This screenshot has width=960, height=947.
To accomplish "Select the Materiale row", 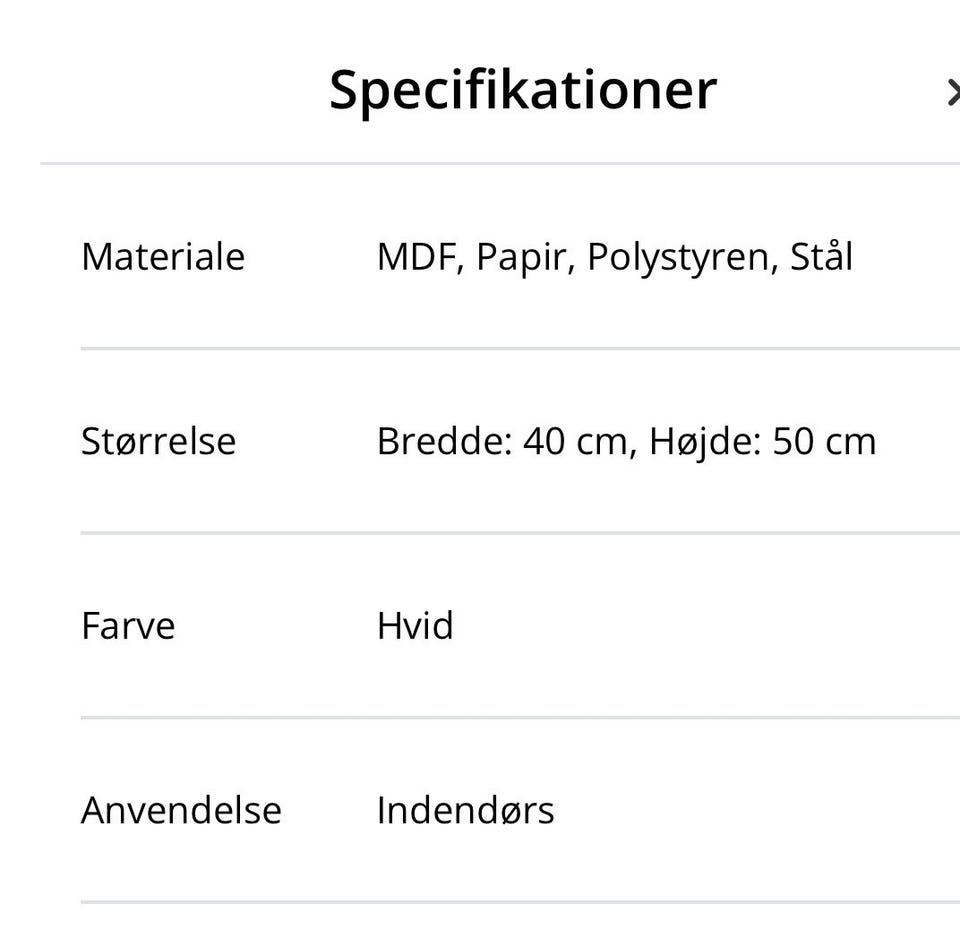I will coord(480,257).
